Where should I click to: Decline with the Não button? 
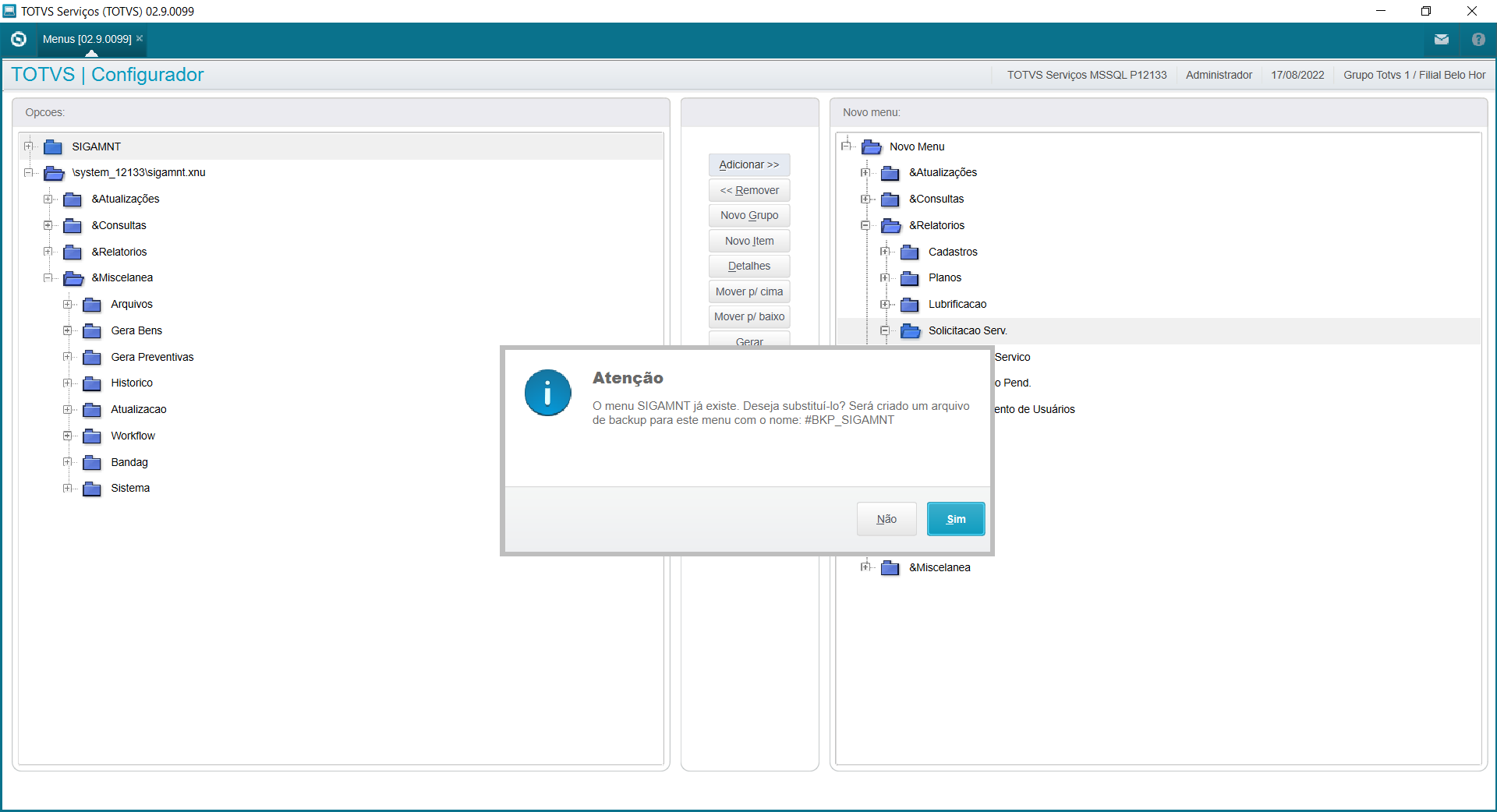point(887,519)
